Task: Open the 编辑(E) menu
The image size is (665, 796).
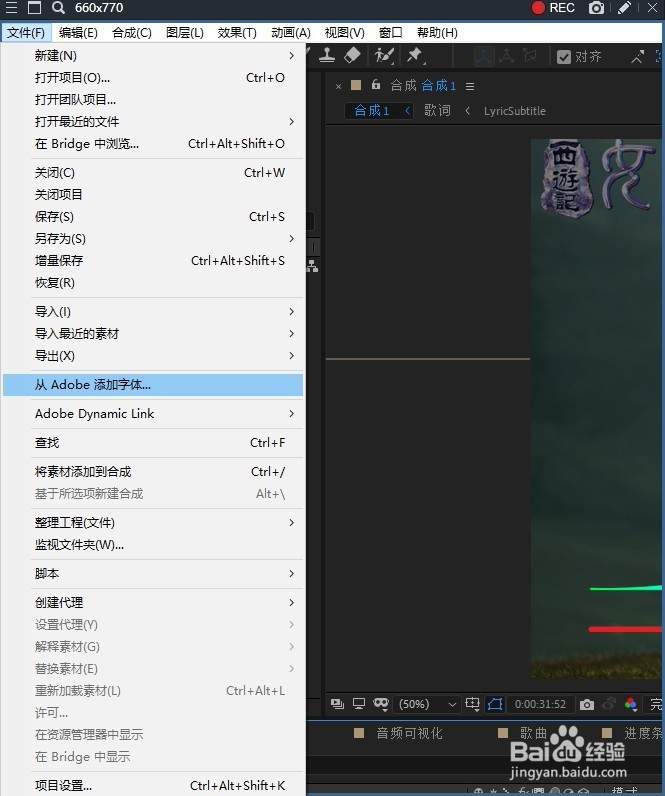Action: coord(78,33)
